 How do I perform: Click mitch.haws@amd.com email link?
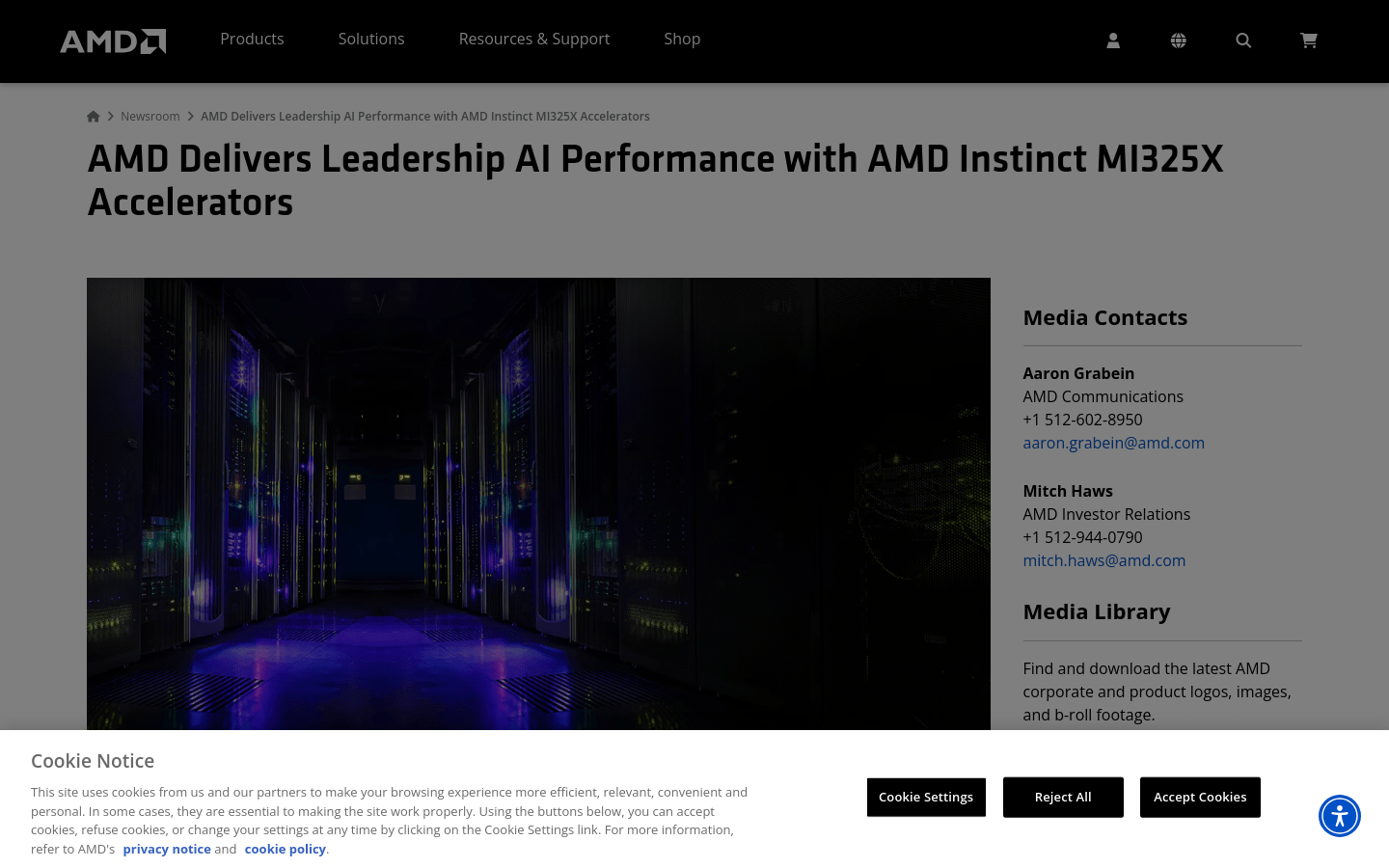point(1103,560)
